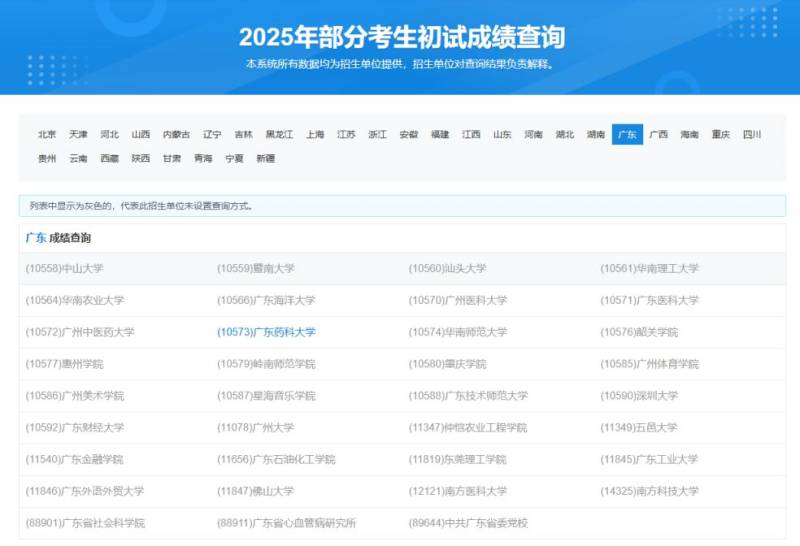Click the (10566)广东海洋大学 entry

(x=266, y=300)
